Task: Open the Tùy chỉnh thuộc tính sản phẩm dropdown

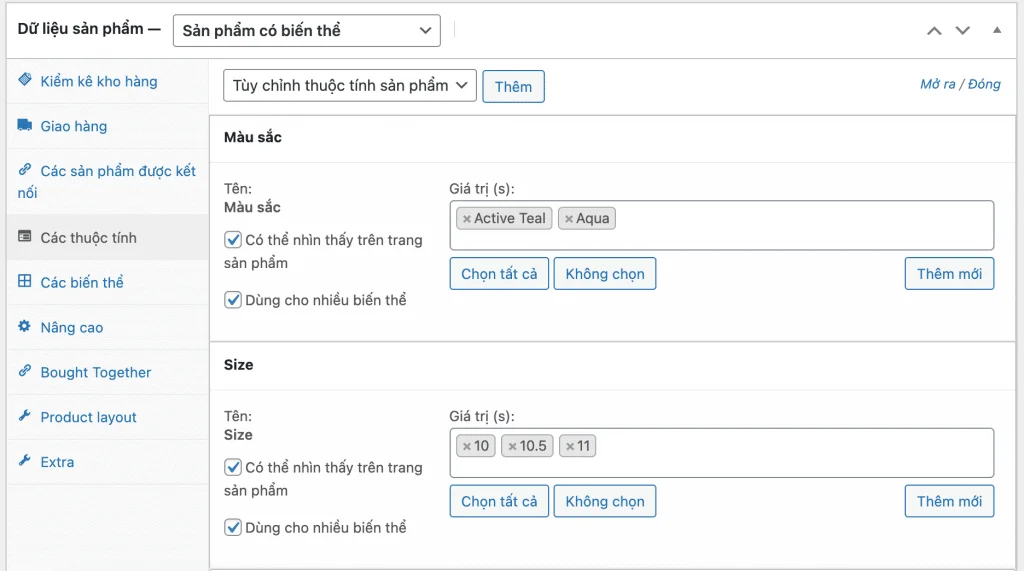Action: pyautogui.click(x=349, y=86)
